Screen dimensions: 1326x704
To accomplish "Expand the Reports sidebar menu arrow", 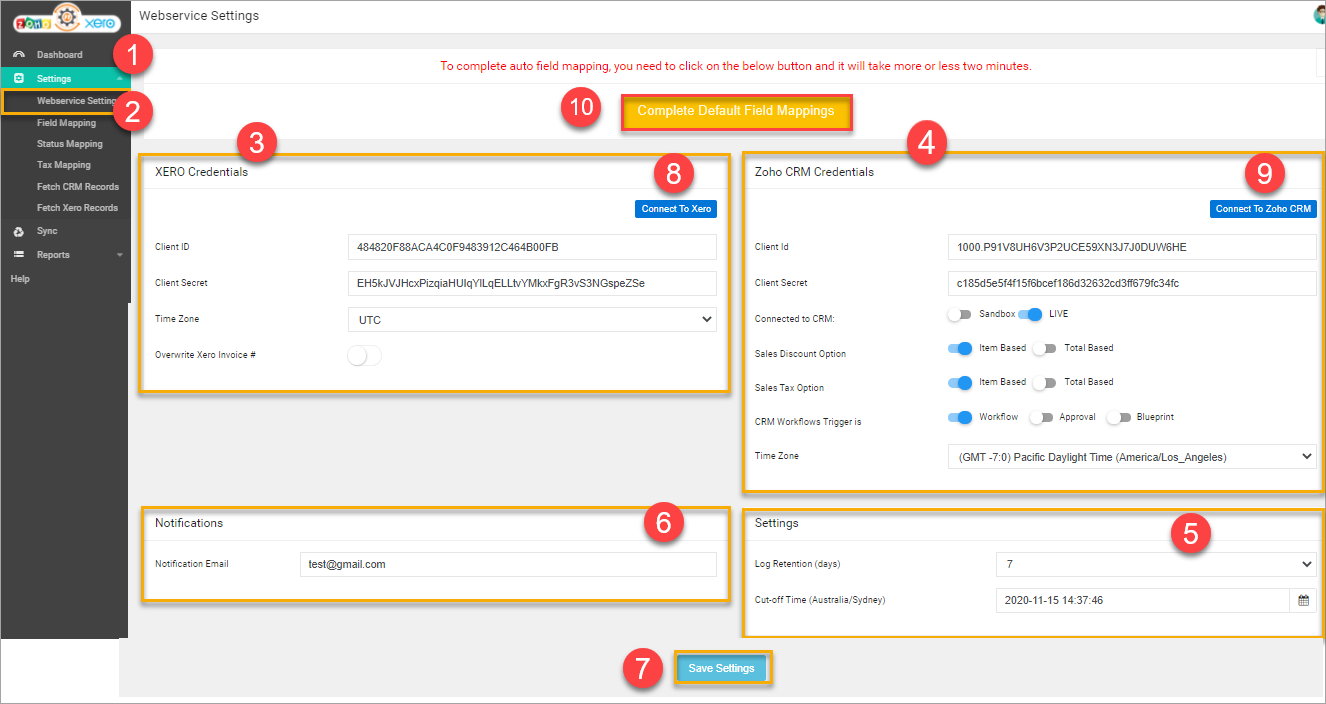I will pos(119,255).
